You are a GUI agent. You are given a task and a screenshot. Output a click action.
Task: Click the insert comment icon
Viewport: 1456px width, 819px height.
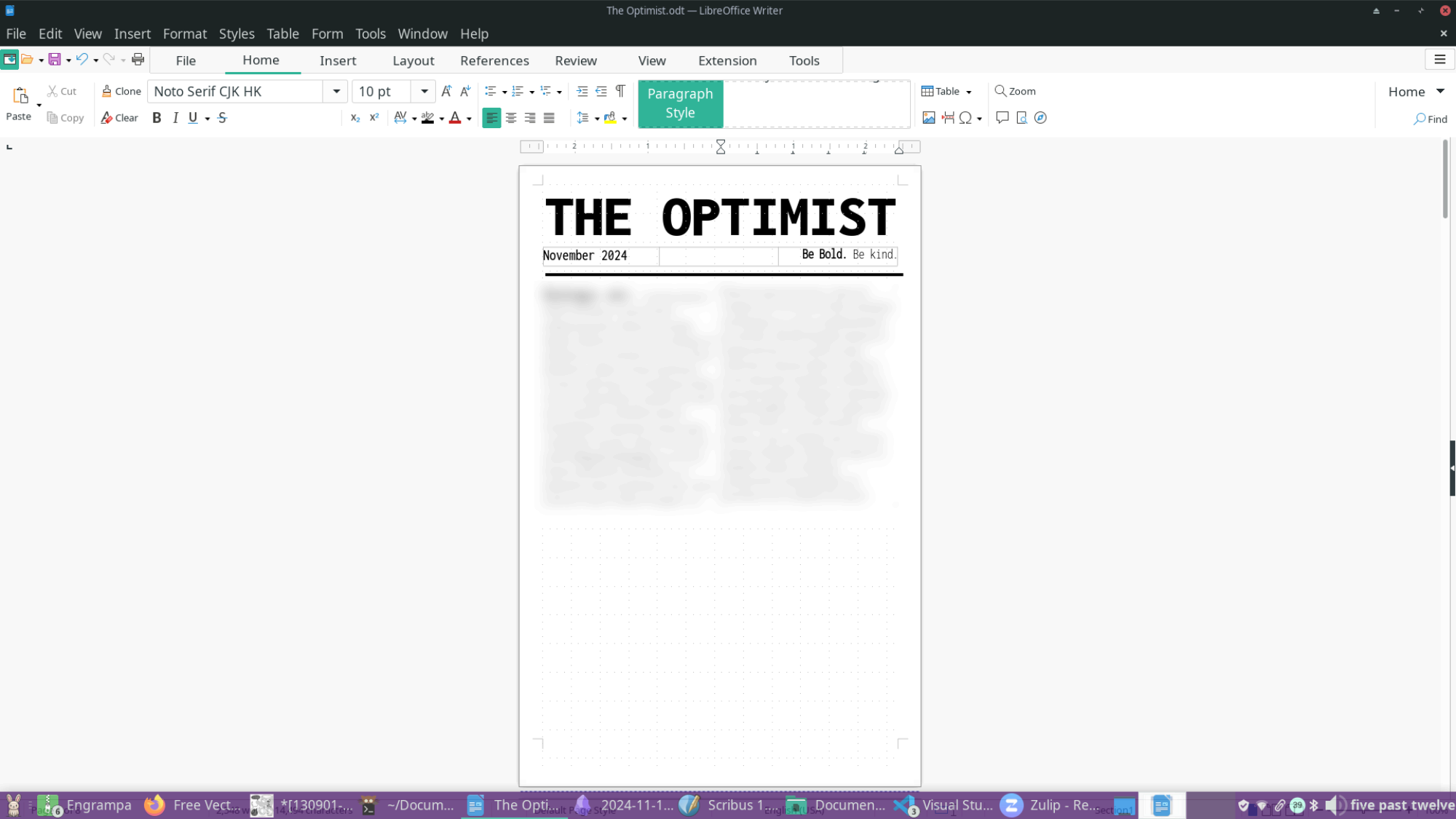pos(1002,118)
